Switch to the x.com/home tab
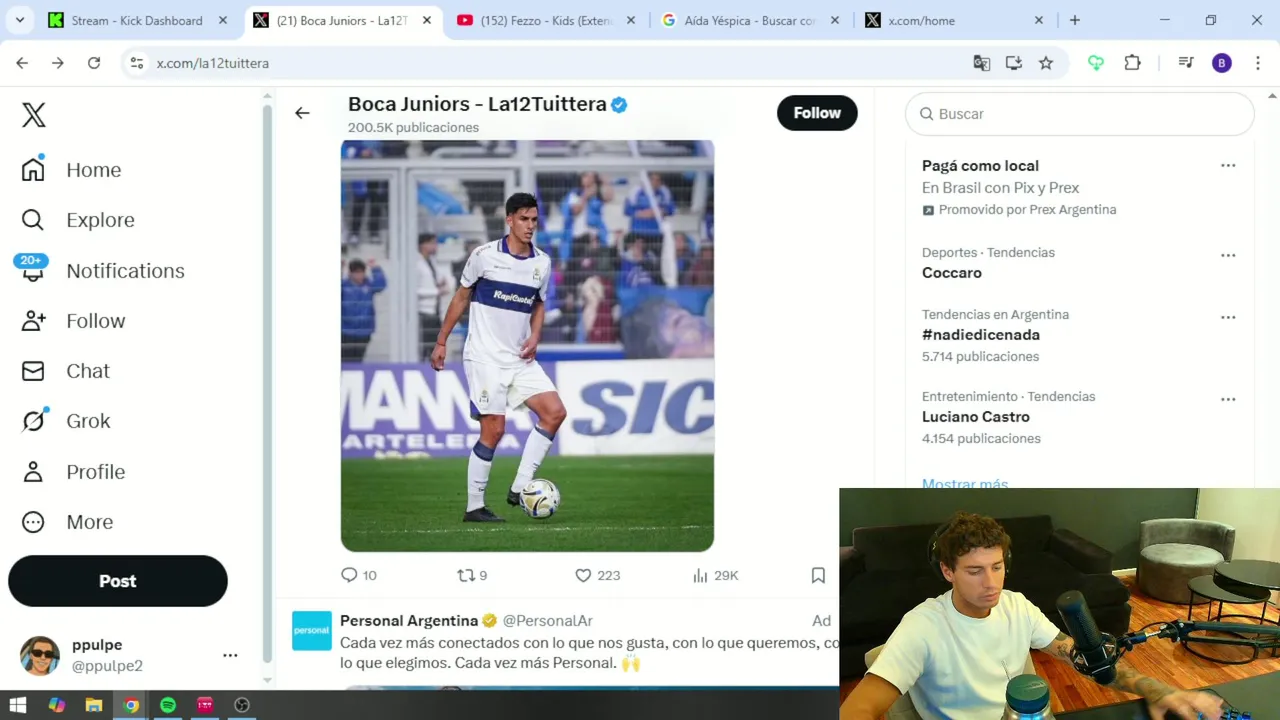Image resolution: width=1280 pixels, height=720 pixels. pos(955,20)
